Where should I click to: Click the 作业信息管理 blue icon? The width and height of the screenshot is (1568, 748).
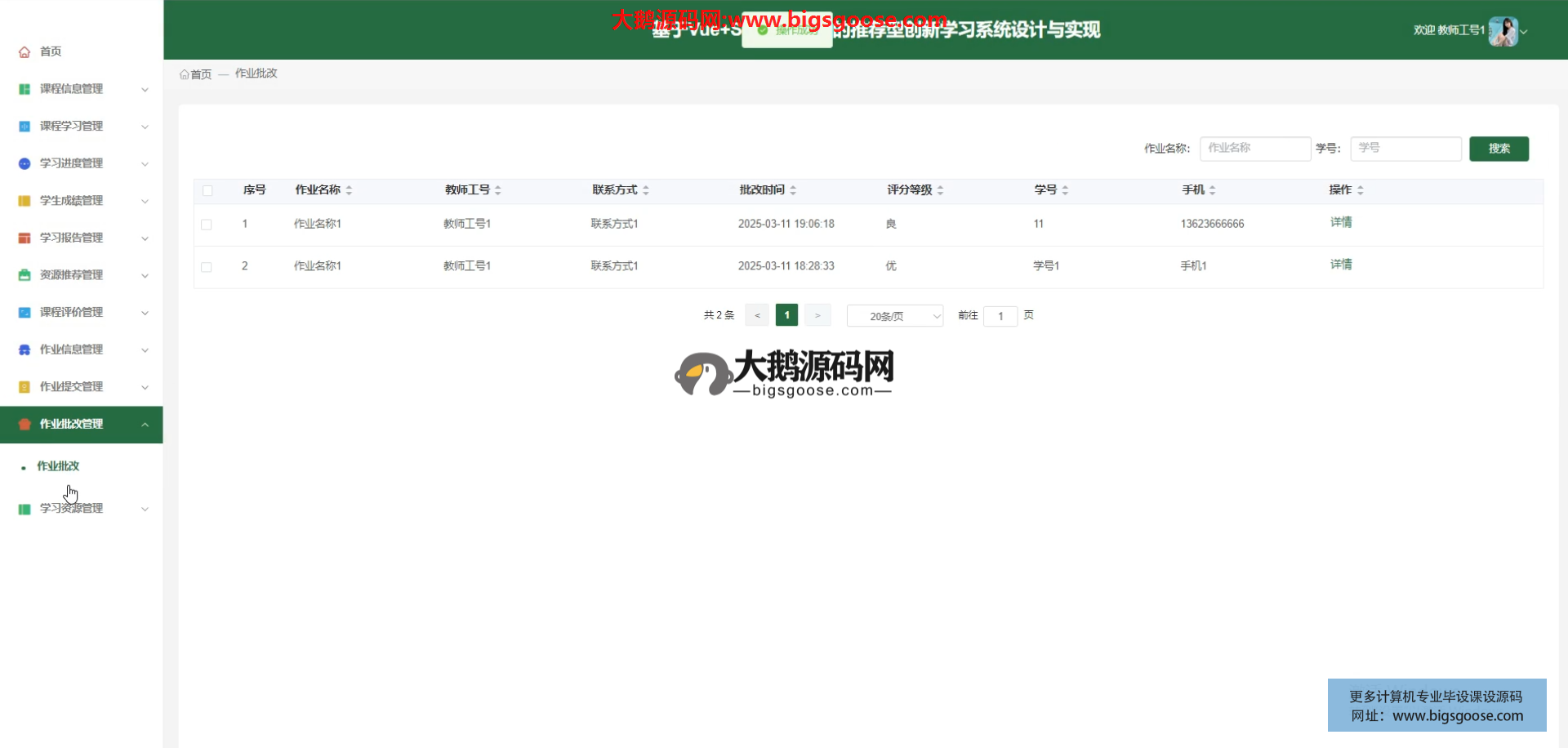[x=24, y=350]
